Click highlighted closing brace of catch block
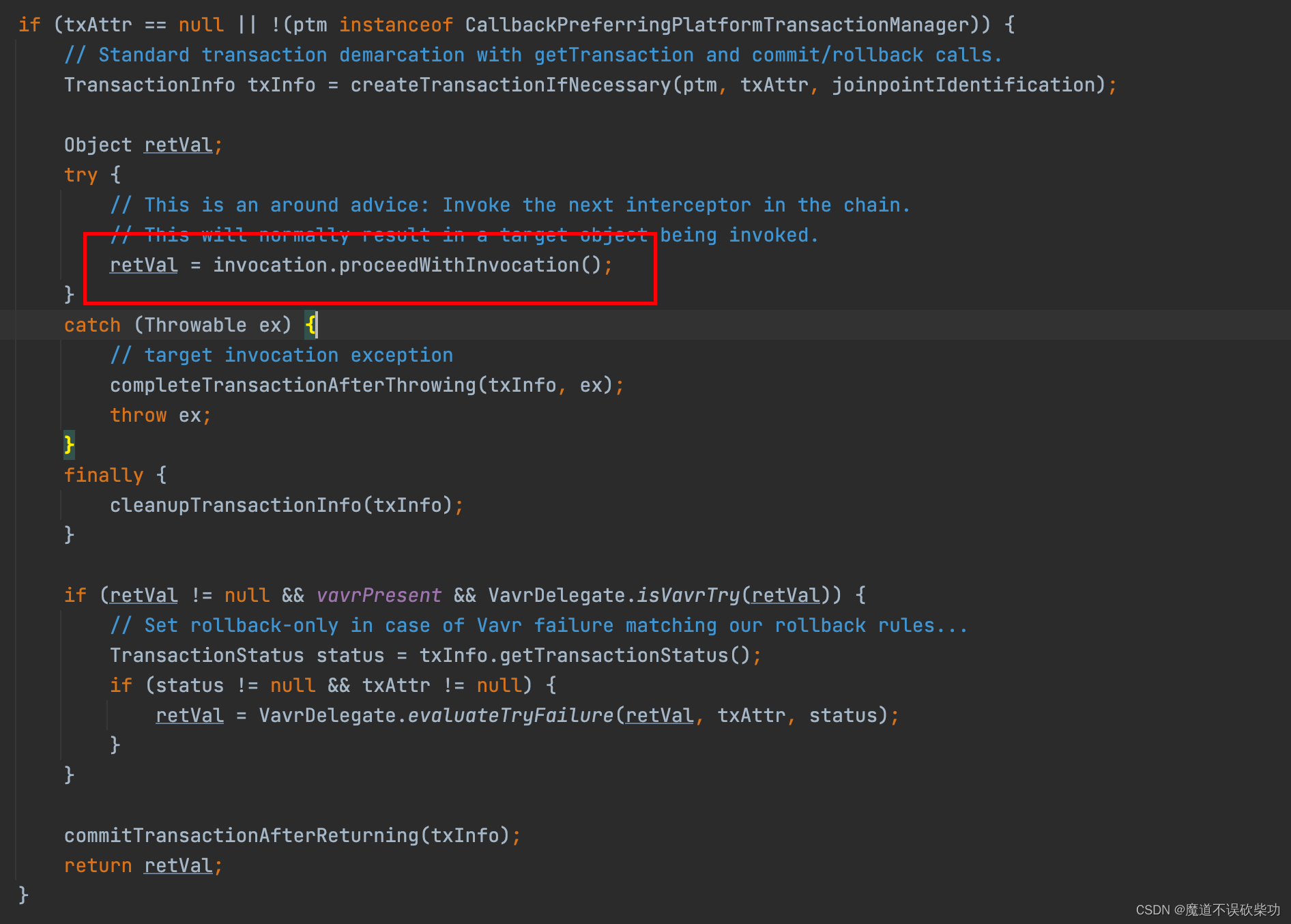 click(x=70, y=446)
